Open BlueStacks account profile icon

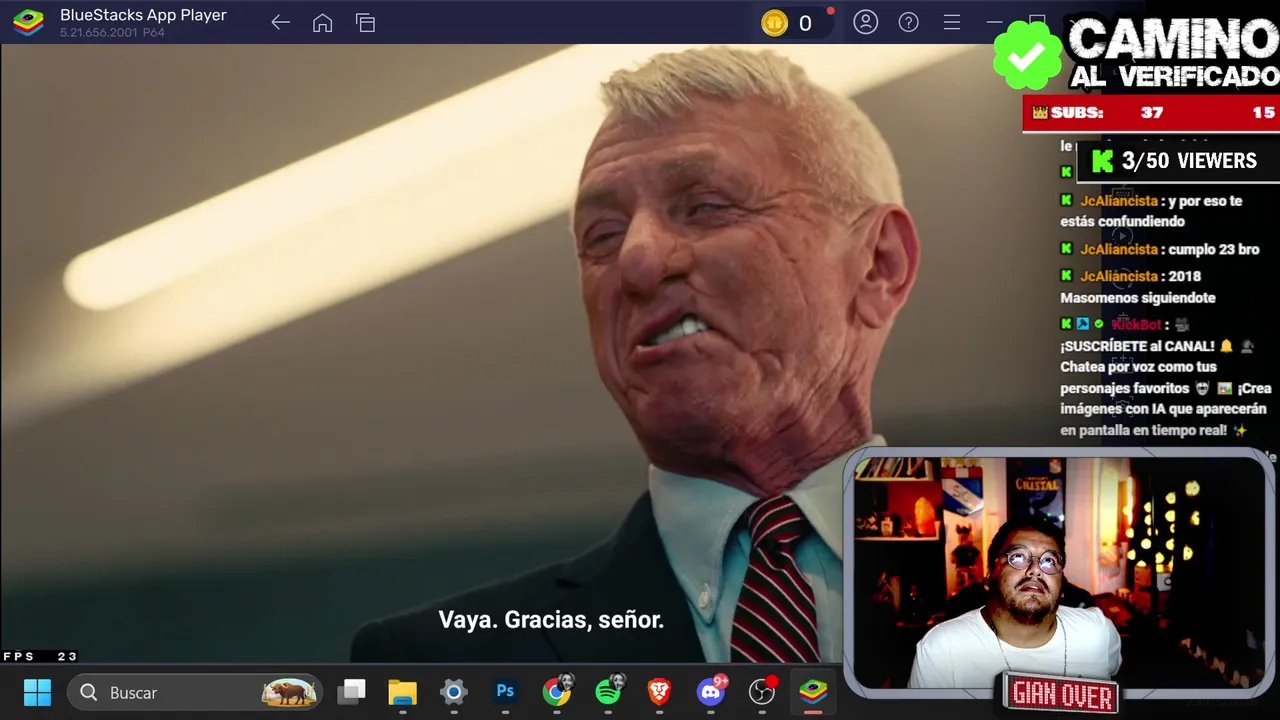coord(865,22)
